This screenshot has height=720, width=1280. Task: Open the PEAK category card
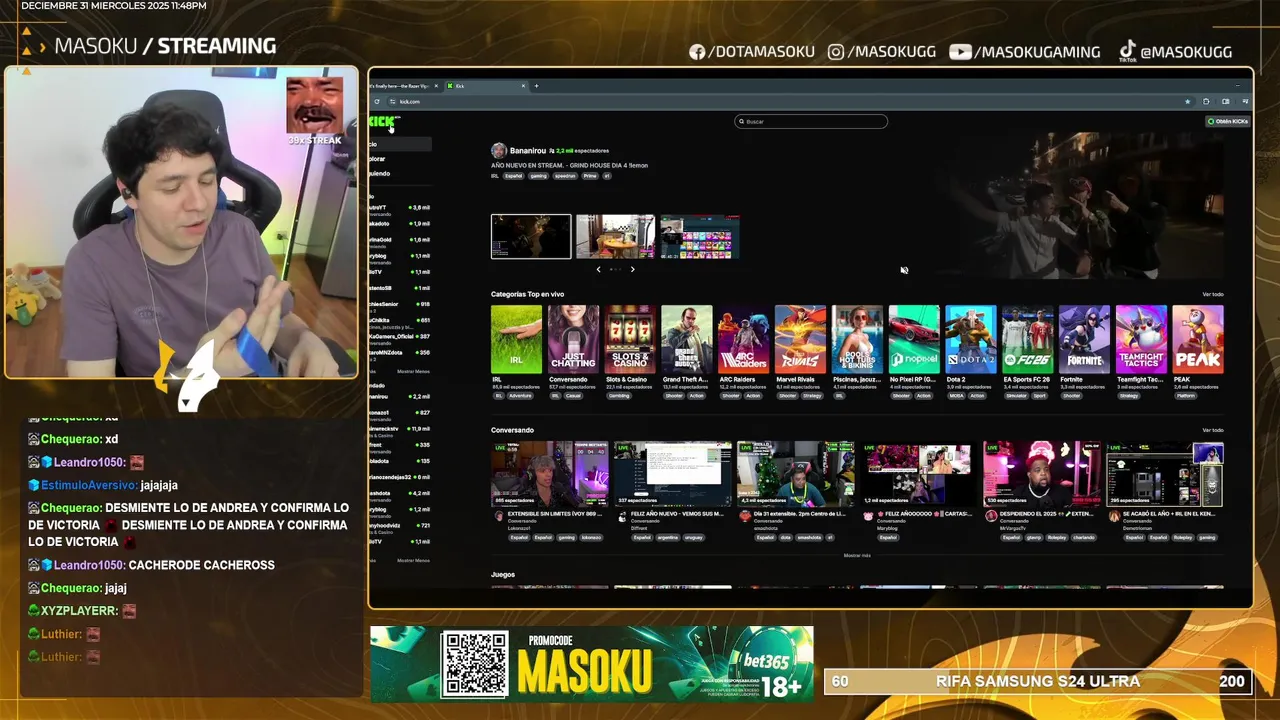coord(1198,340)
